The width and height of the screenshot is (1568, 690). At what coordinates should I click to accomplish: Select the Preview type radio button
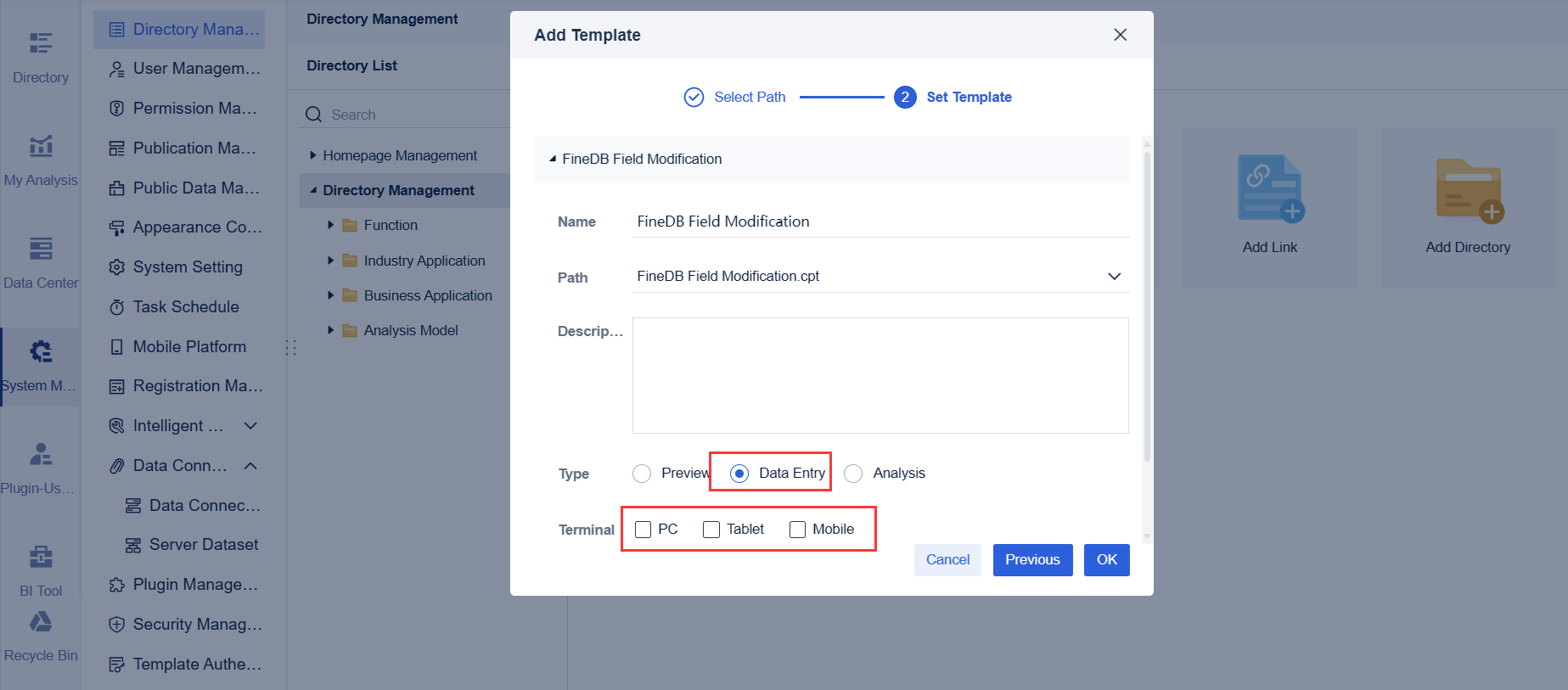[642, 474]
